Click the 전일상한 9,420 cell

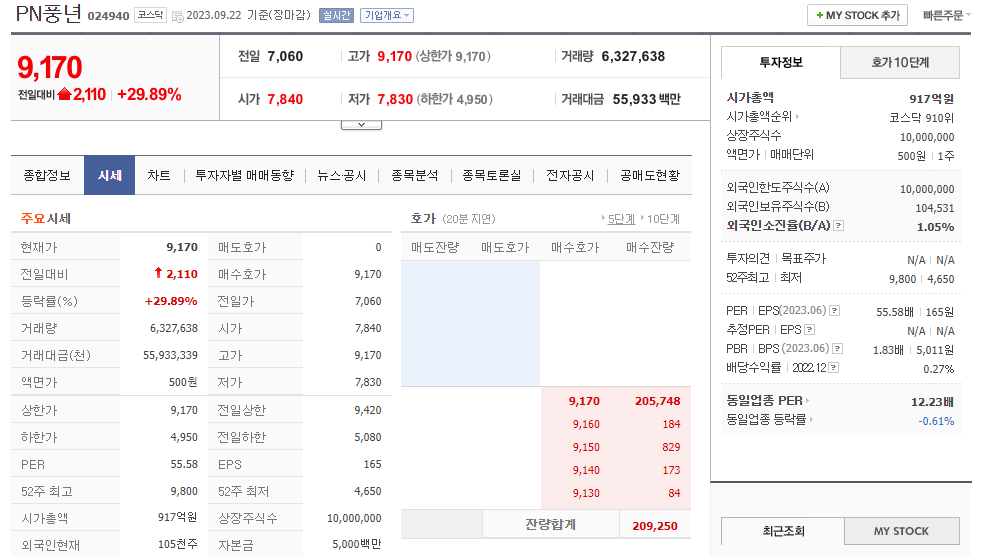[368, 410]
